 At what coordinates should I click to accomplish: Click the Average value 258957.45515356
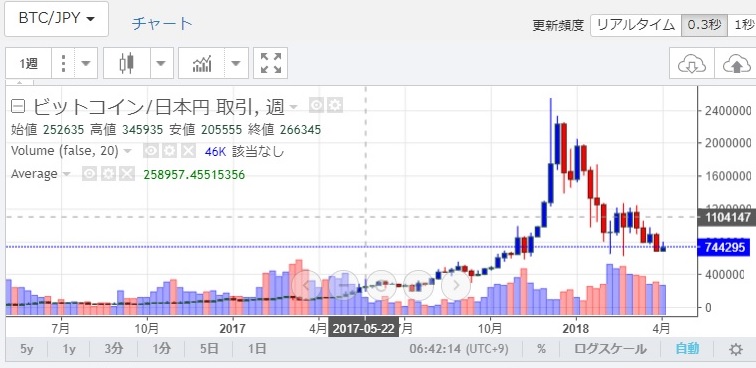pyautogui.click(x=194, y=174)
